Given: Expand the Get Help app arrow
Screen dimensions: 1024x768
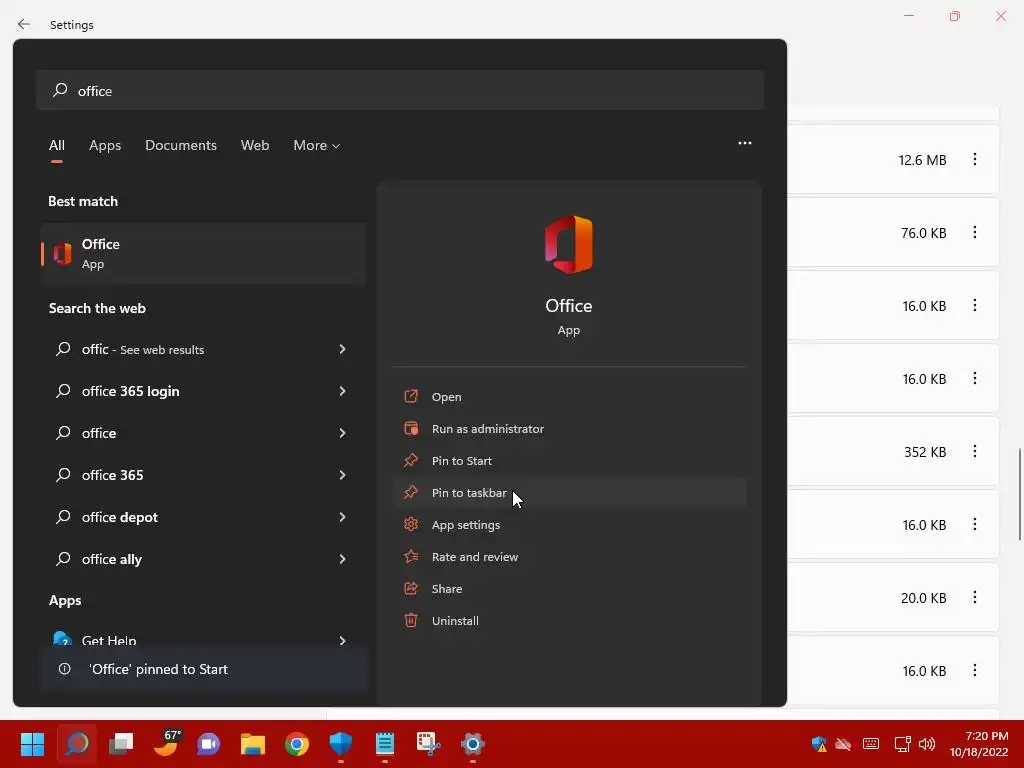Looking at the screenshot, I should [342, 641].
